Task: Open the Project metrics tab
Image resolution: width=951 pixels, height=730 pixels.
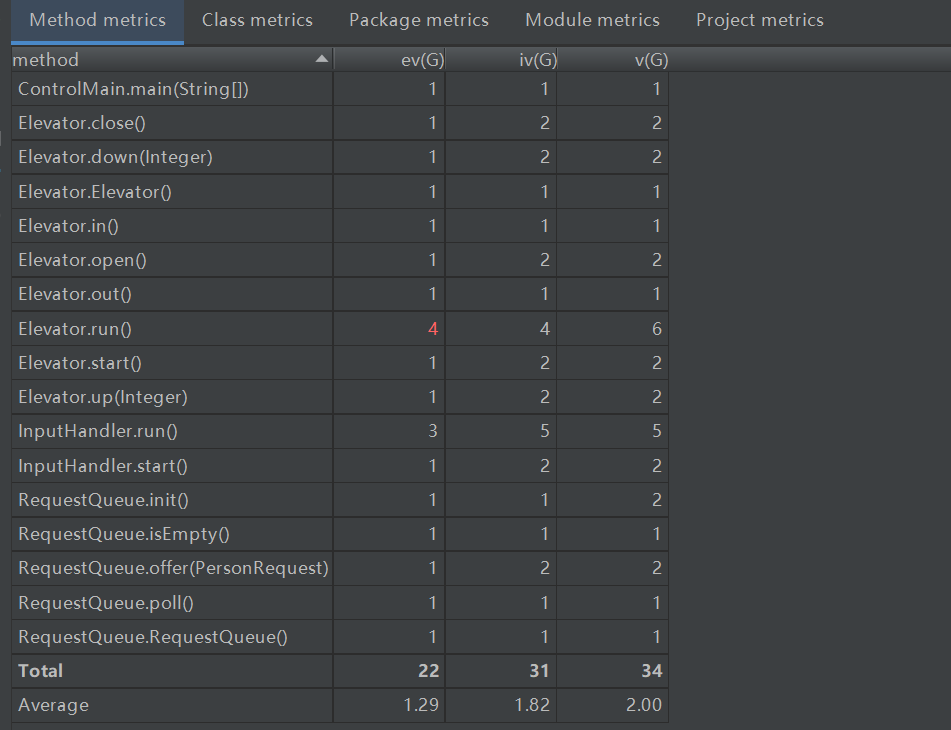Action: coord(760,20)
